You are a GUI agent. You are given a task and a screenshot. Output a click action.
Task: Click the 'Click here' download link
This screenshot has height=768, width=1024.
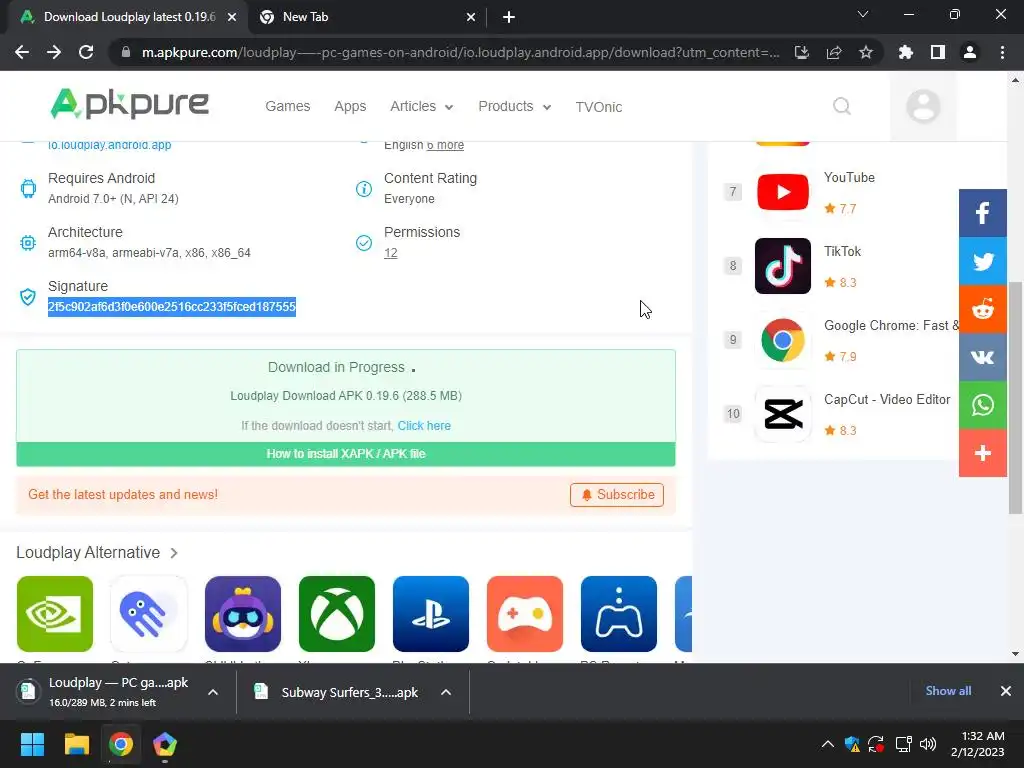[x=424, y=426]
